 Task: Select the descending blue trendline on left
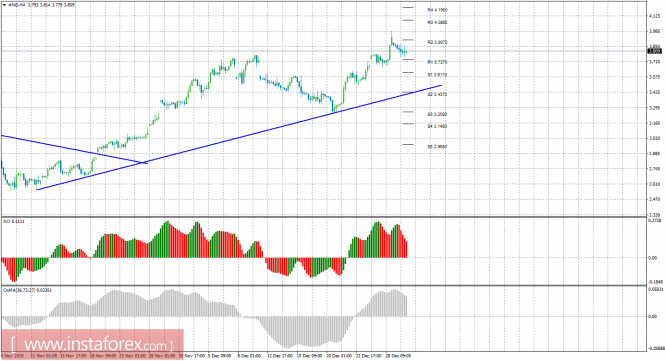pos(74,149)
